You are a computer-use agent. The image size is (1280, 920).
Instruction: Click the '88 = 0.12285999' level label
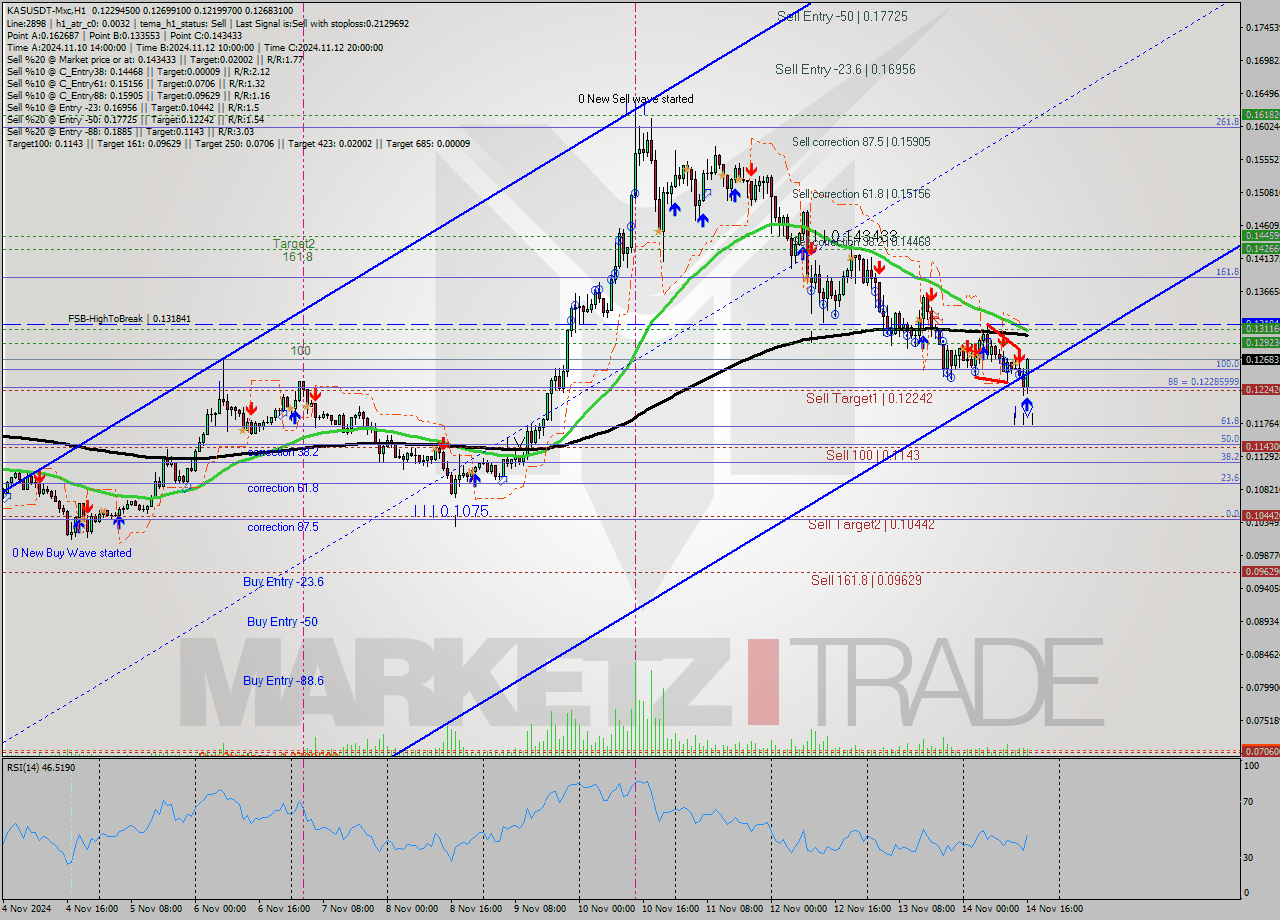(1203, 382)
